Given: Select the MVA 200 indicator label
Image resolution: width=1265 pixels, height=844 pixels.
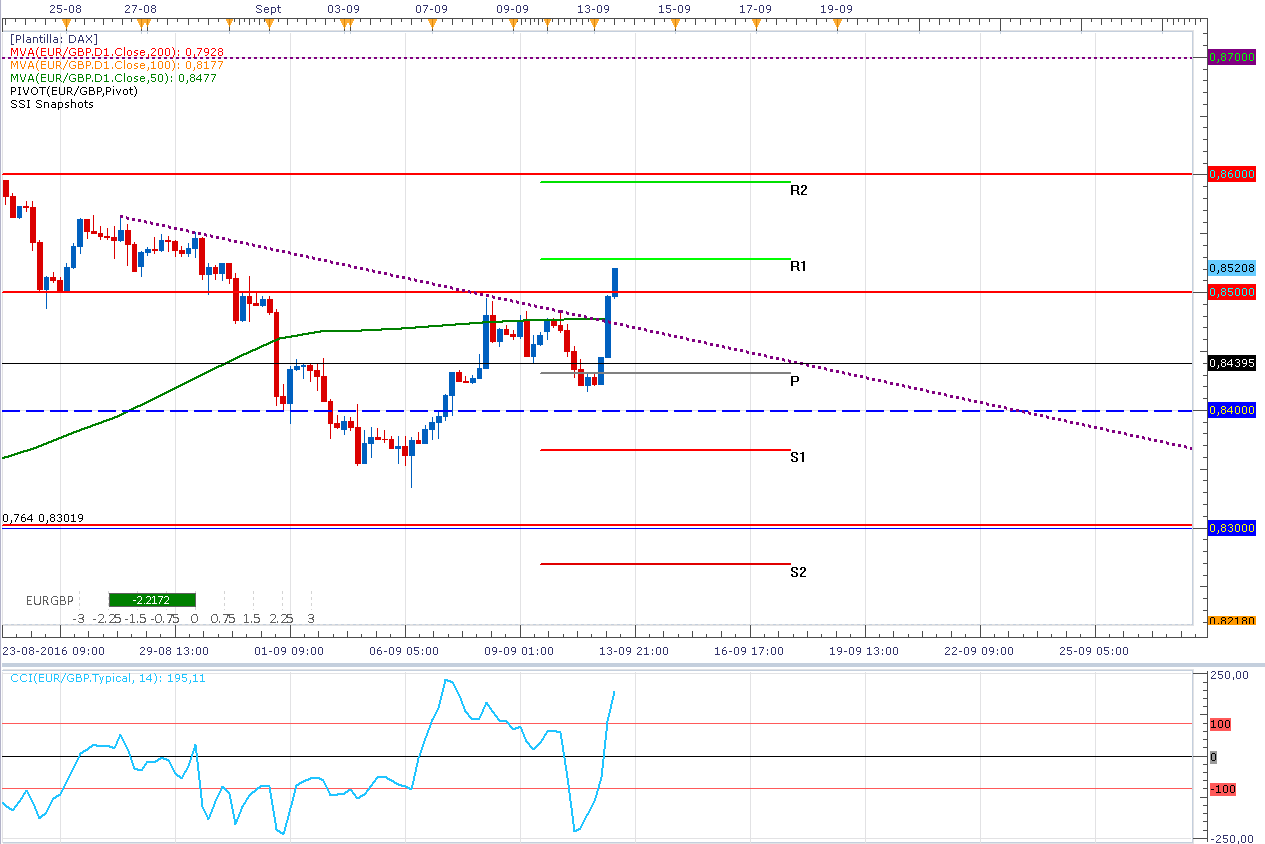Looking at the screenshot, I should pyautogui.click(x=117, y=52).
